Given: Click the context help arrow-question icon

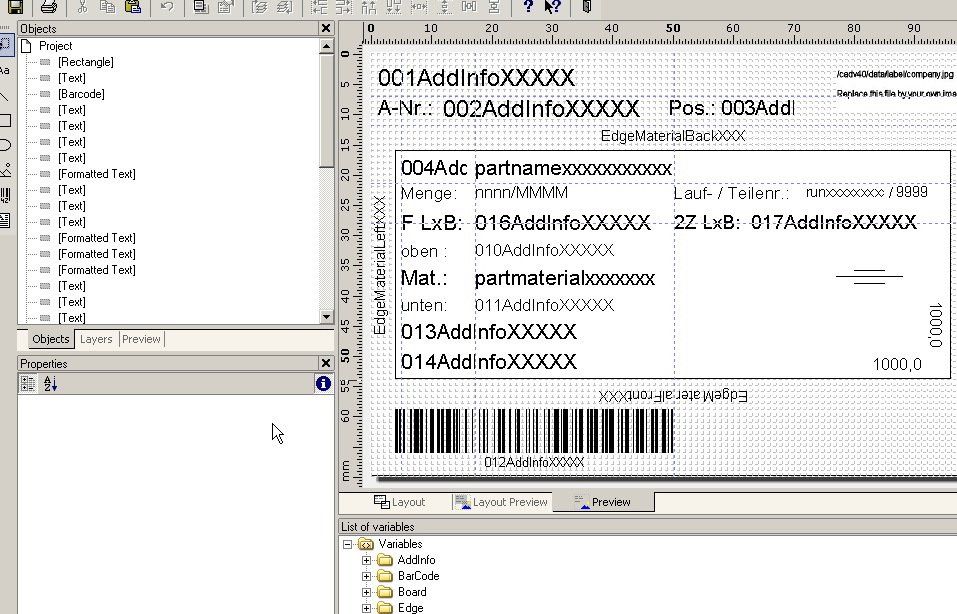Looking at the screenshot, I should pyautogui.click(x=553, y=6).
